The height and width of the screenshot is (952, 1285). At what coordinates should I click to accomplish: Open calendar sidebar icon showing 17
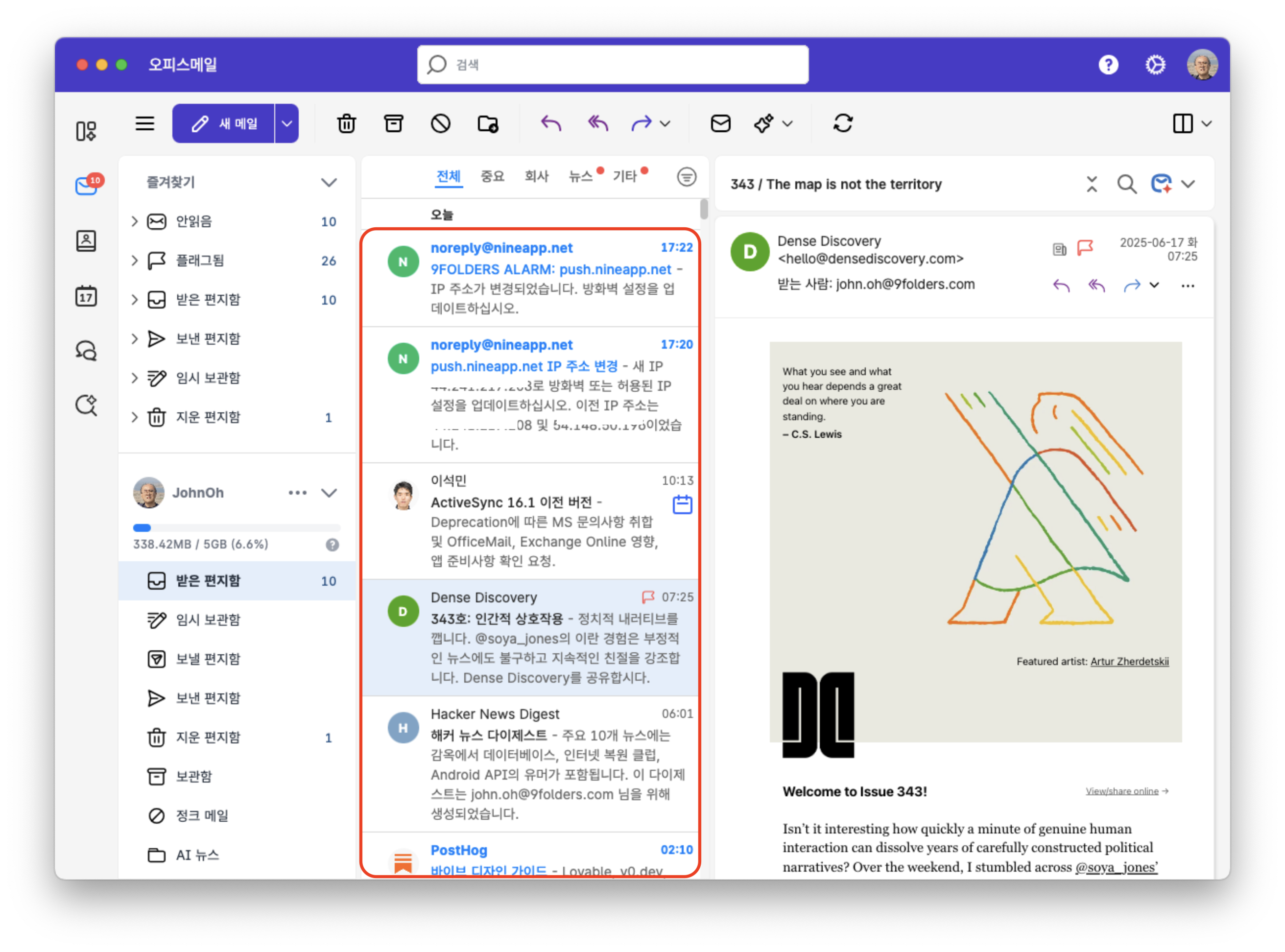coord(86,296)
